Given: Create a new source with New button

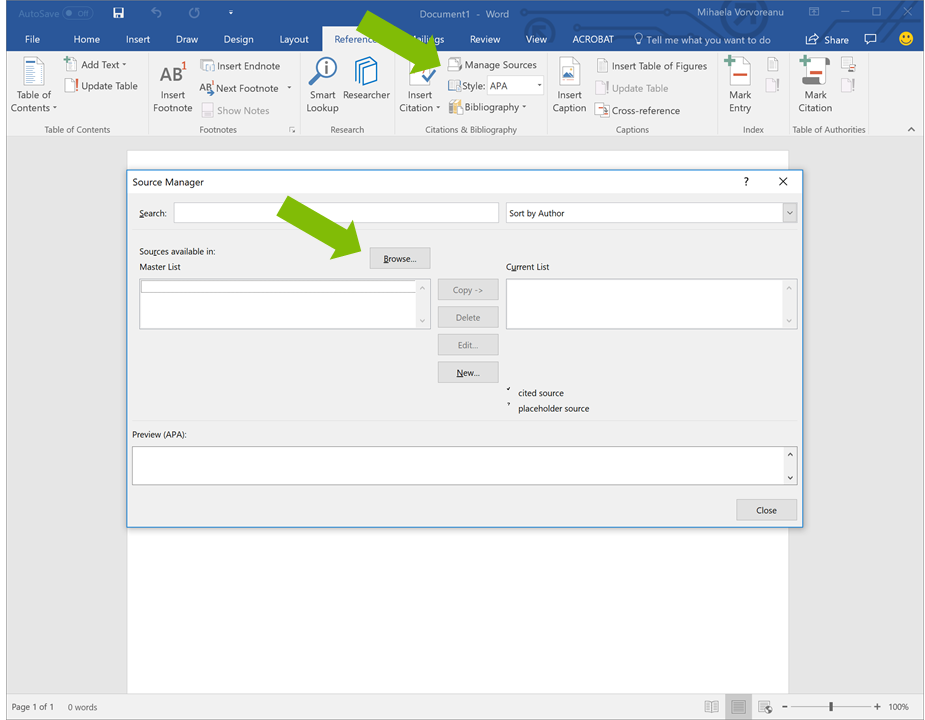Looking at the screenshot, I should [x=467, y=372].
